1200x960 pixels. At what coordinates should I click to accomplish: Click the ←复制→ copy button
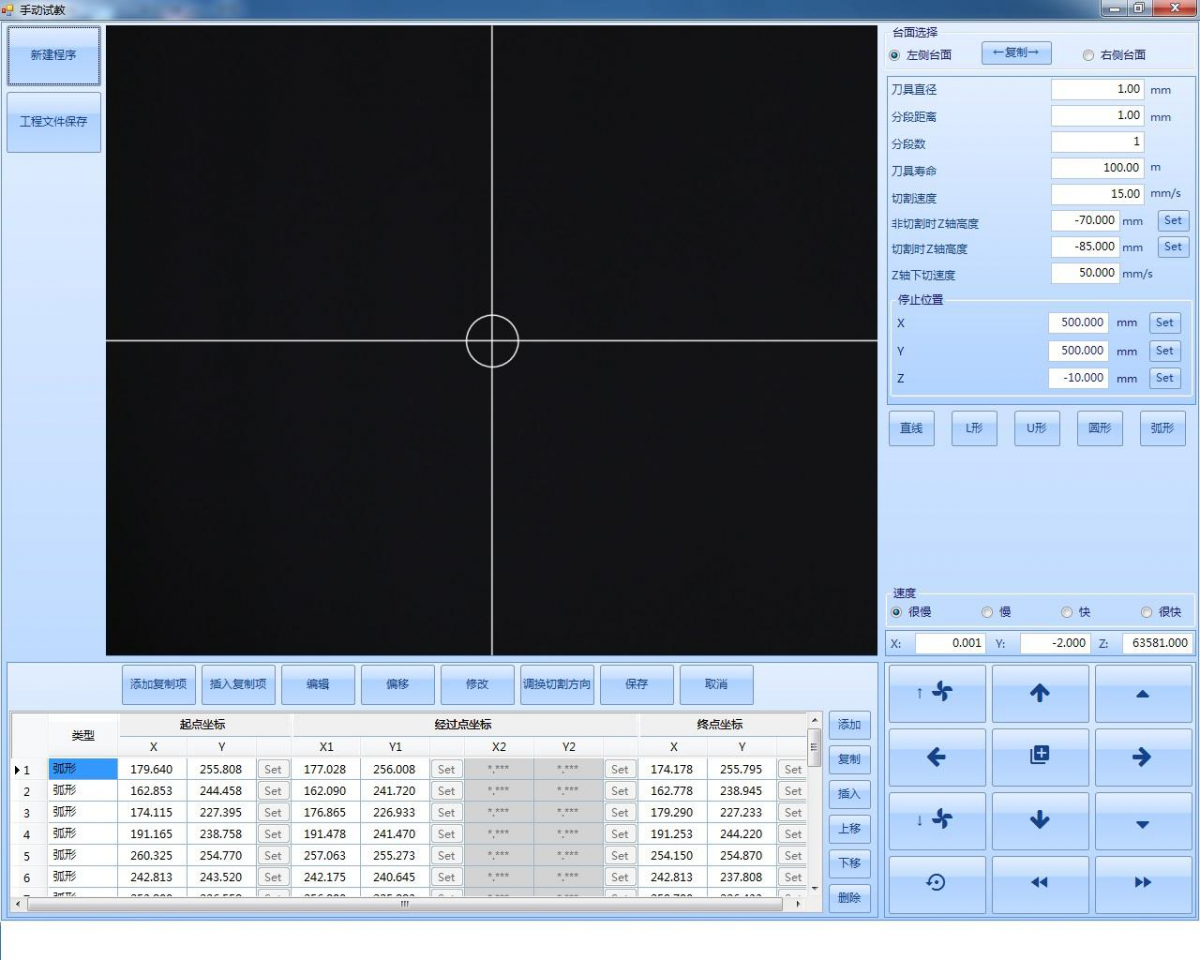click(1016, 53)
